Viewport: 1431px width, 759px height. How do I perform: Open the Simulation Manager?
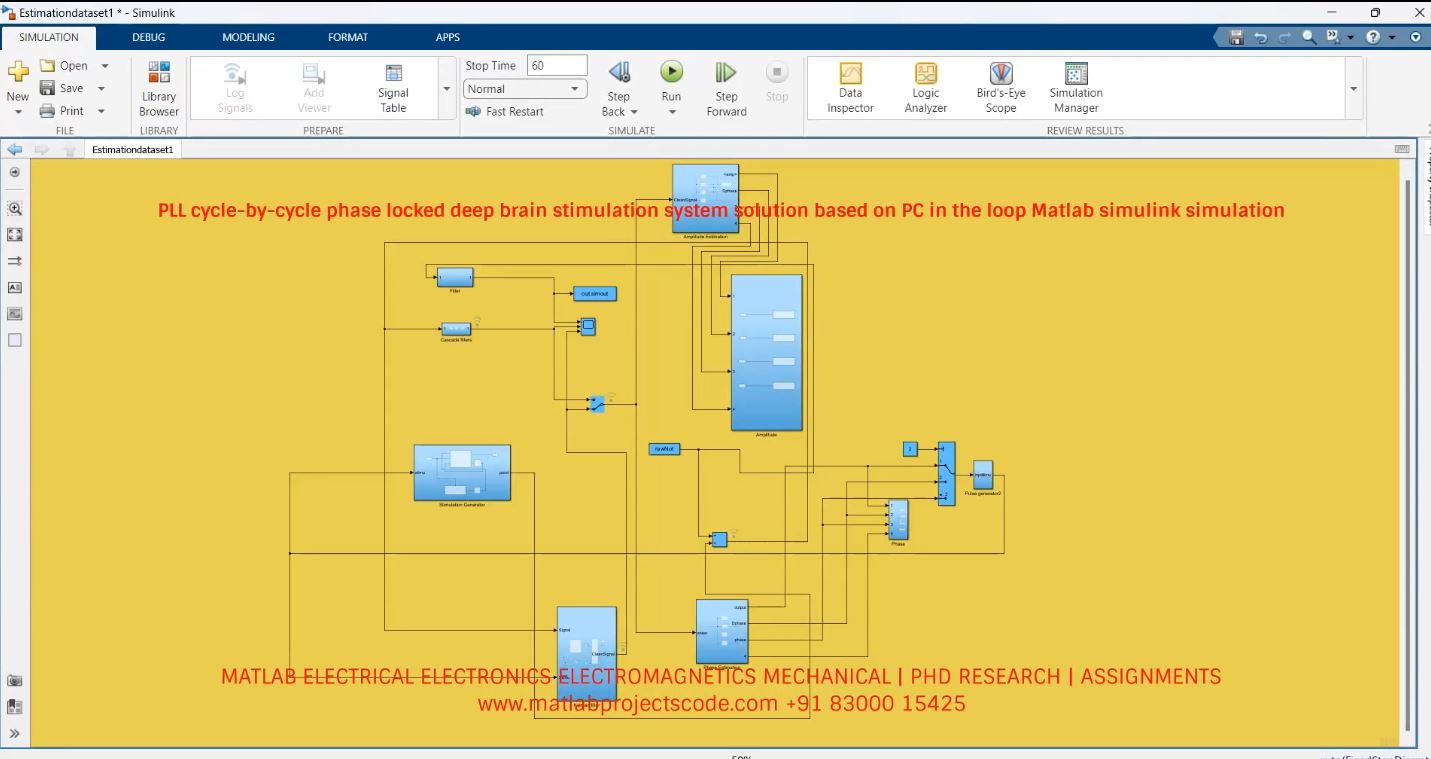click(x=1074, y=87)
